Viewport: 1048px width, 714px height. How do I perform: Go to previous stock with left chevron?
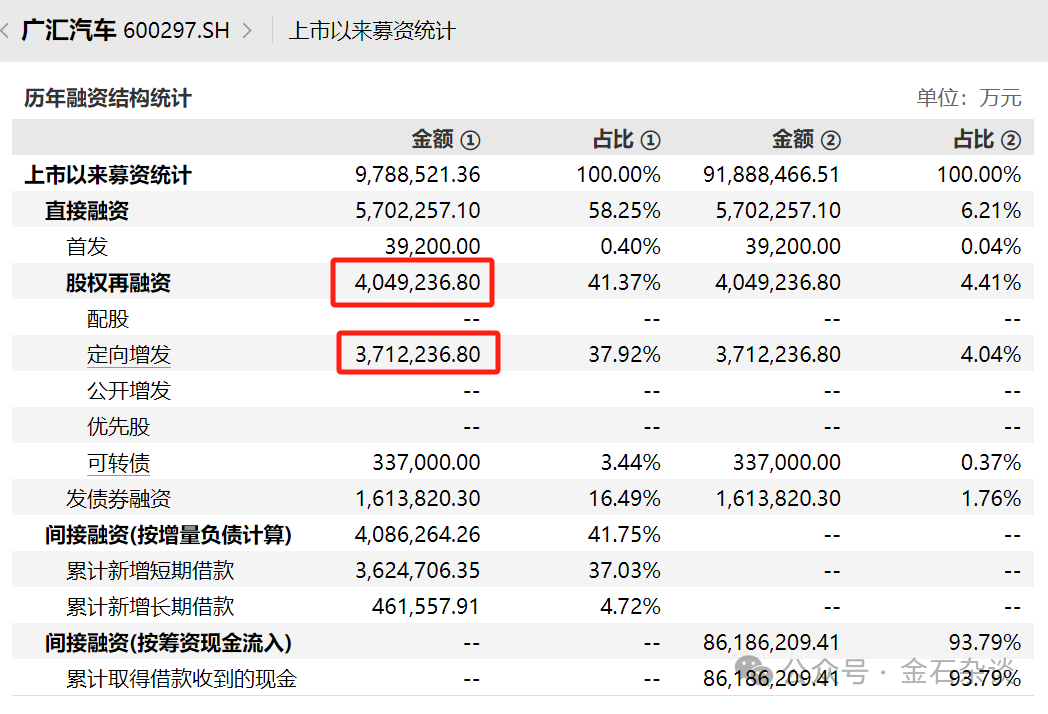[5, 31]
